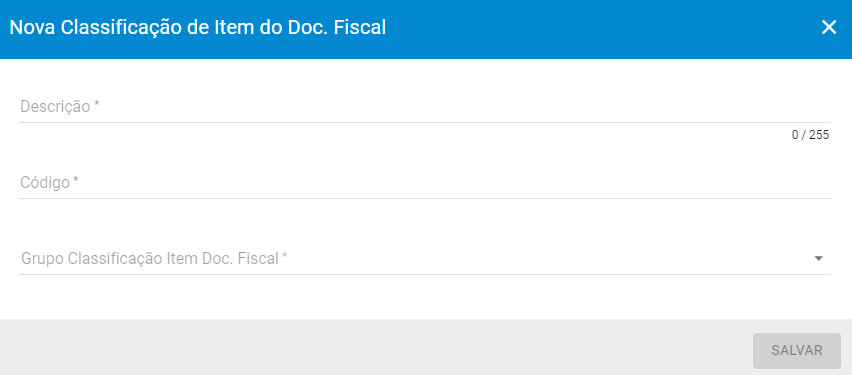Viewport: 852px width, 375px height.
Task: Select the Código * label
Action: (x=49, y=183)
